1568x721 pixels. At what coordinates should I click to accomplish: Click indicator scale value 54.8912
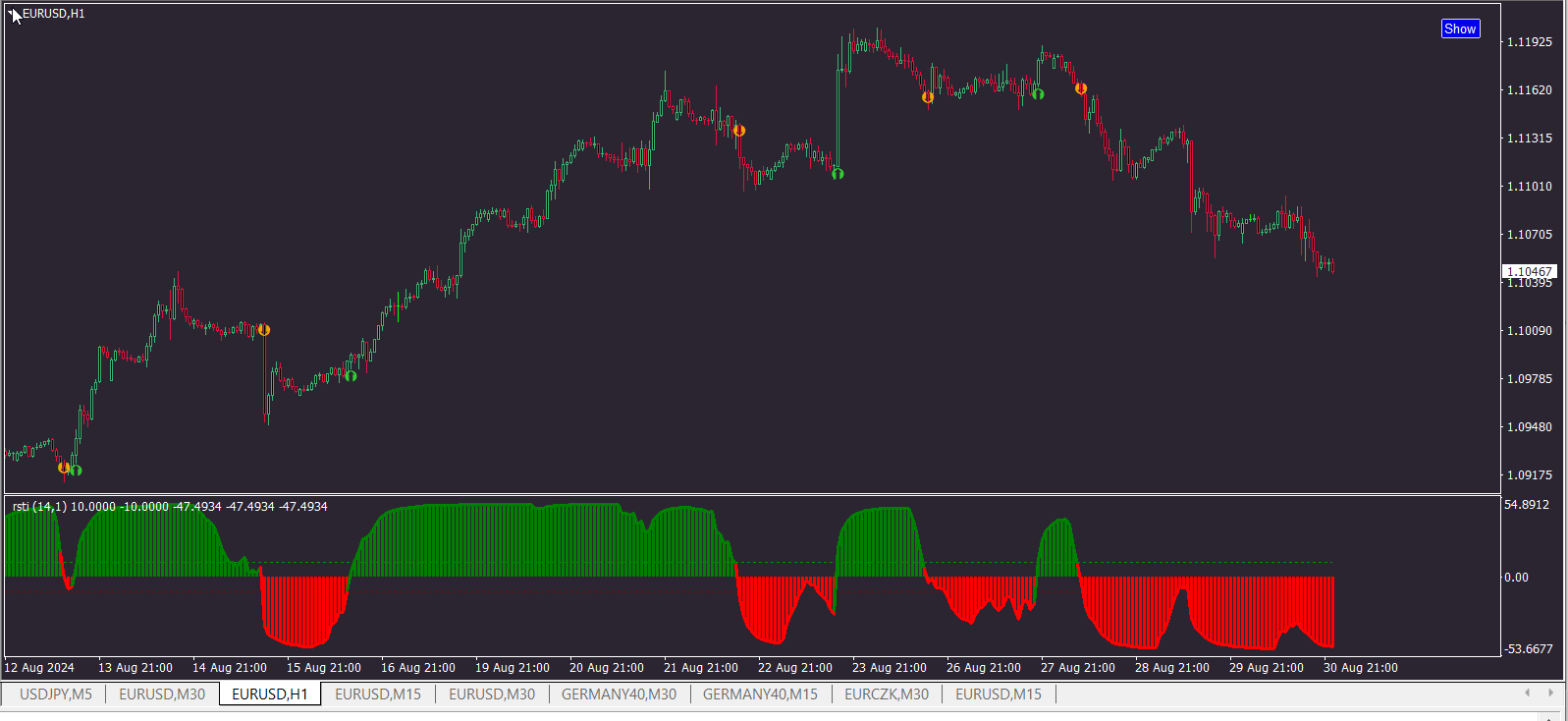[x=1527, y=505]
